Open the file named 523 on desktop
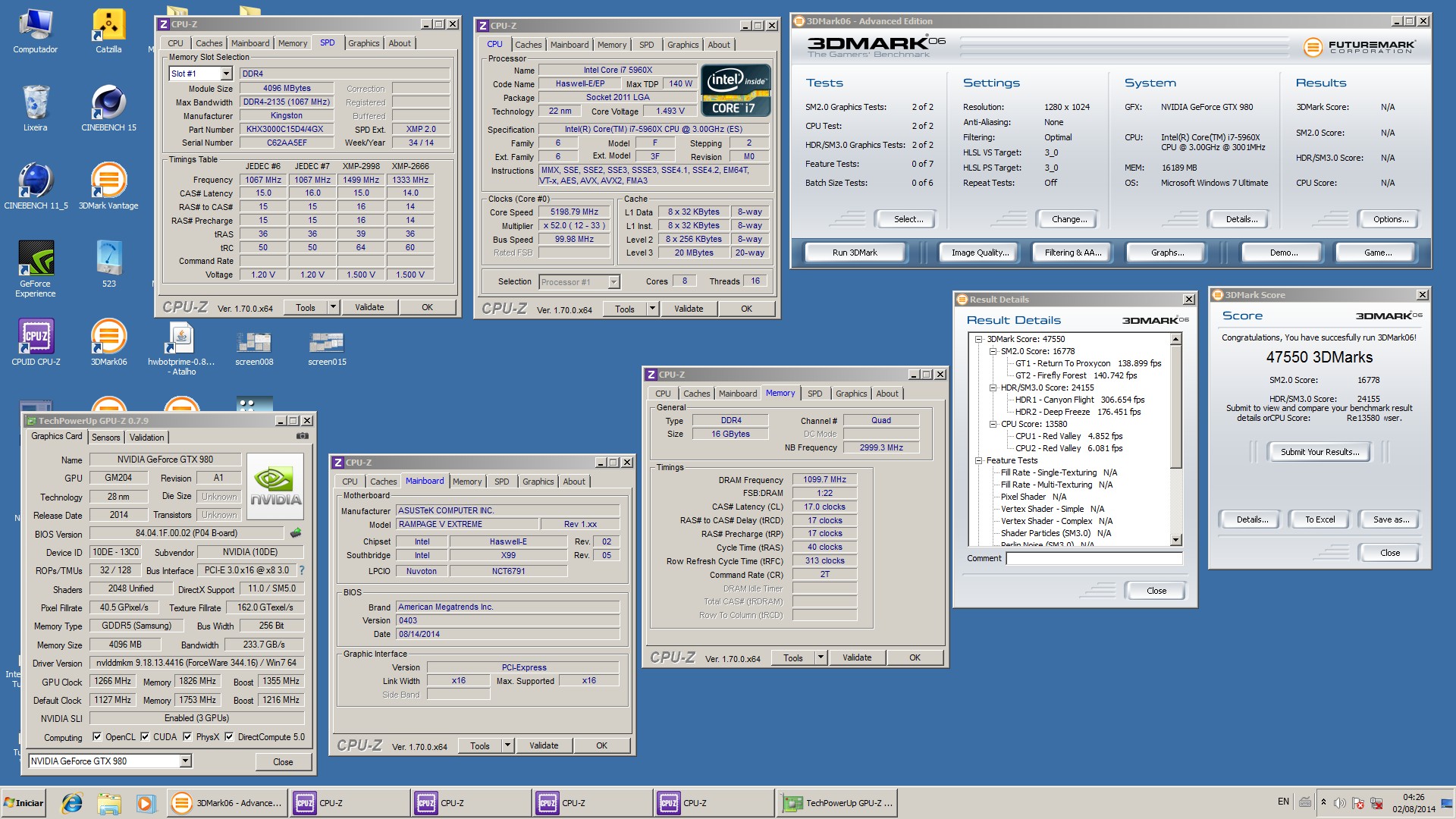This screenshot has width=1456, height=819. (x=108, y=265)
